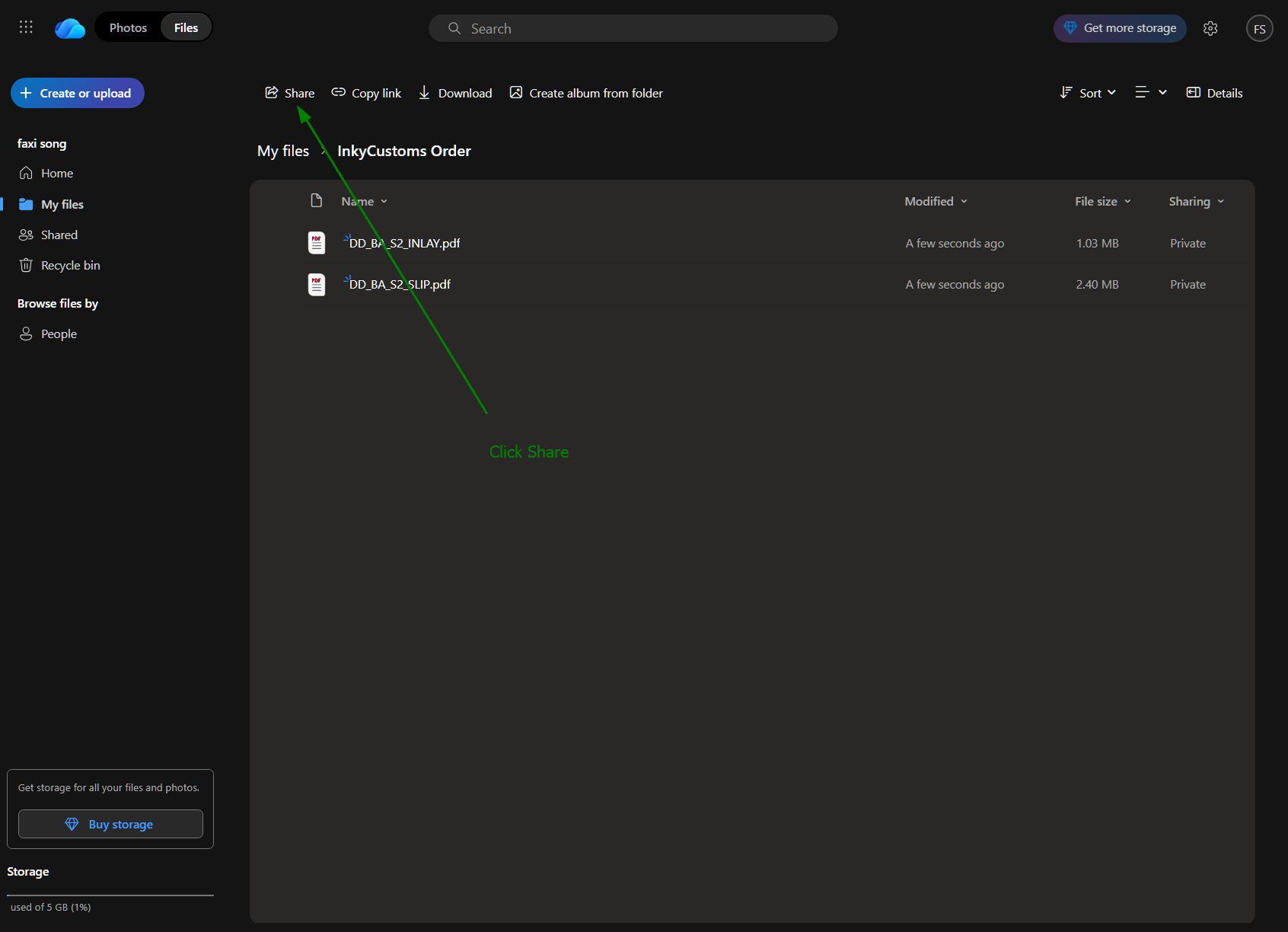Click the Shared people icon
Screen dimensions: 1288x932
[26, 235]
